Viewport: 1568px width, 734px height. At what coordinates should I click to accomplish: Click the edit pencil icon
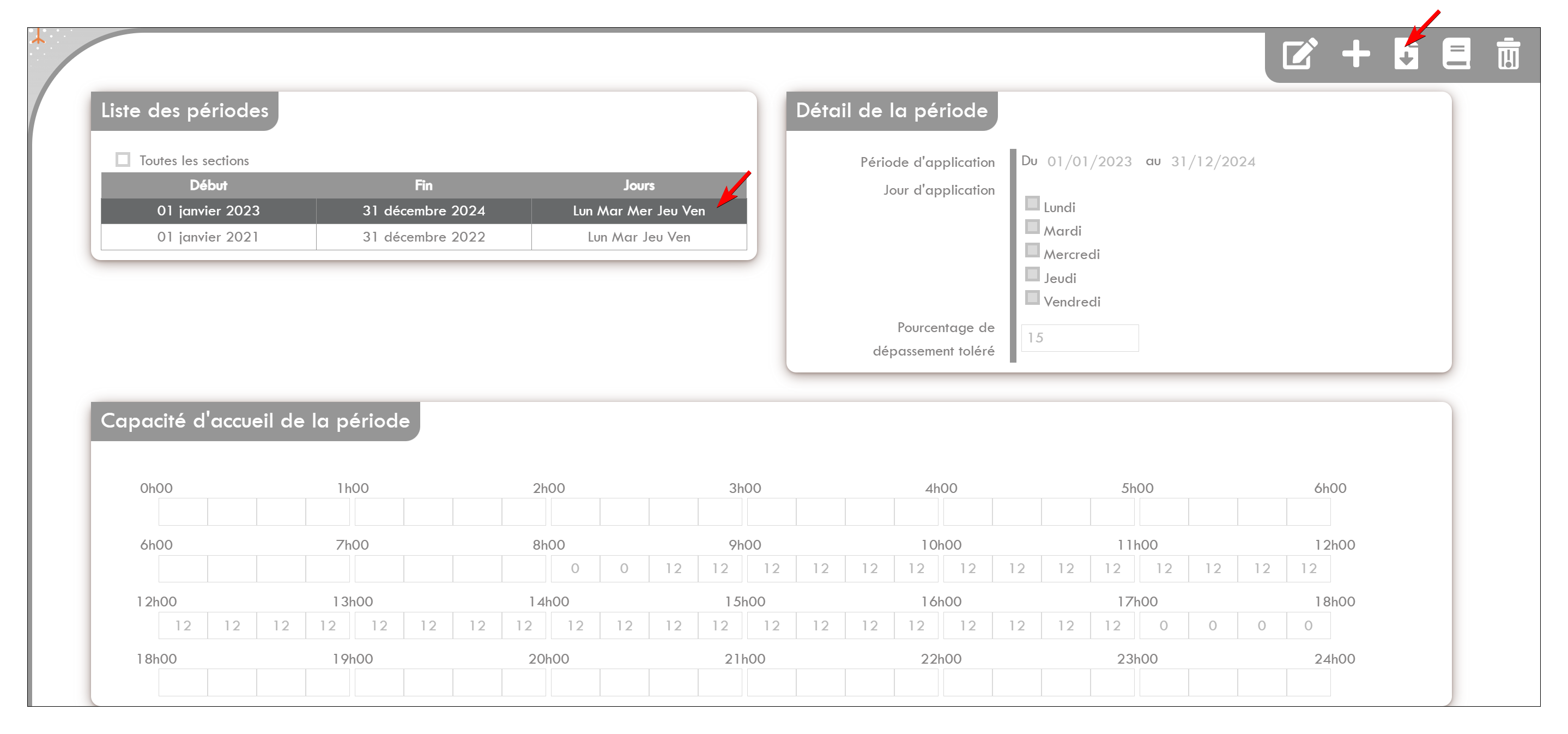1299,54
